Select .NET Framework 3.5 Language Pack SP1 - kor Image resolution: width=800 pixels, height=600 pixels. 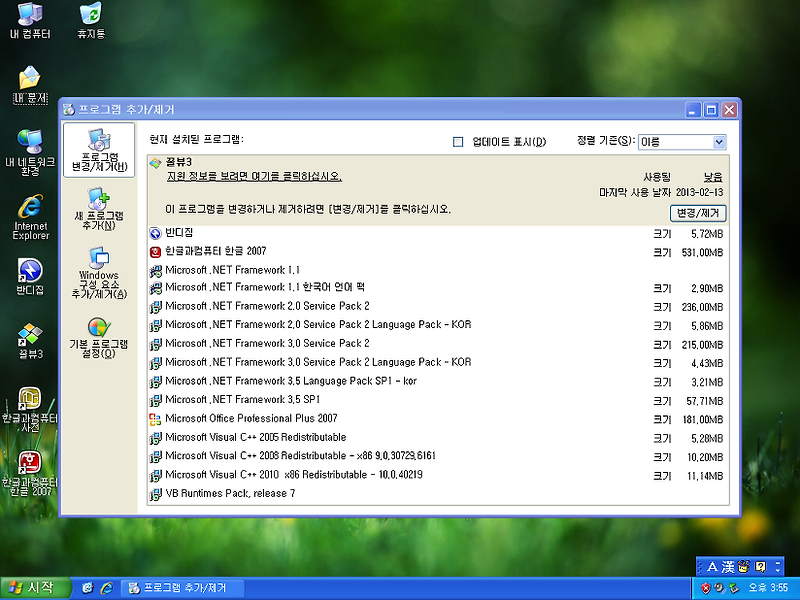tap(438, 382)
